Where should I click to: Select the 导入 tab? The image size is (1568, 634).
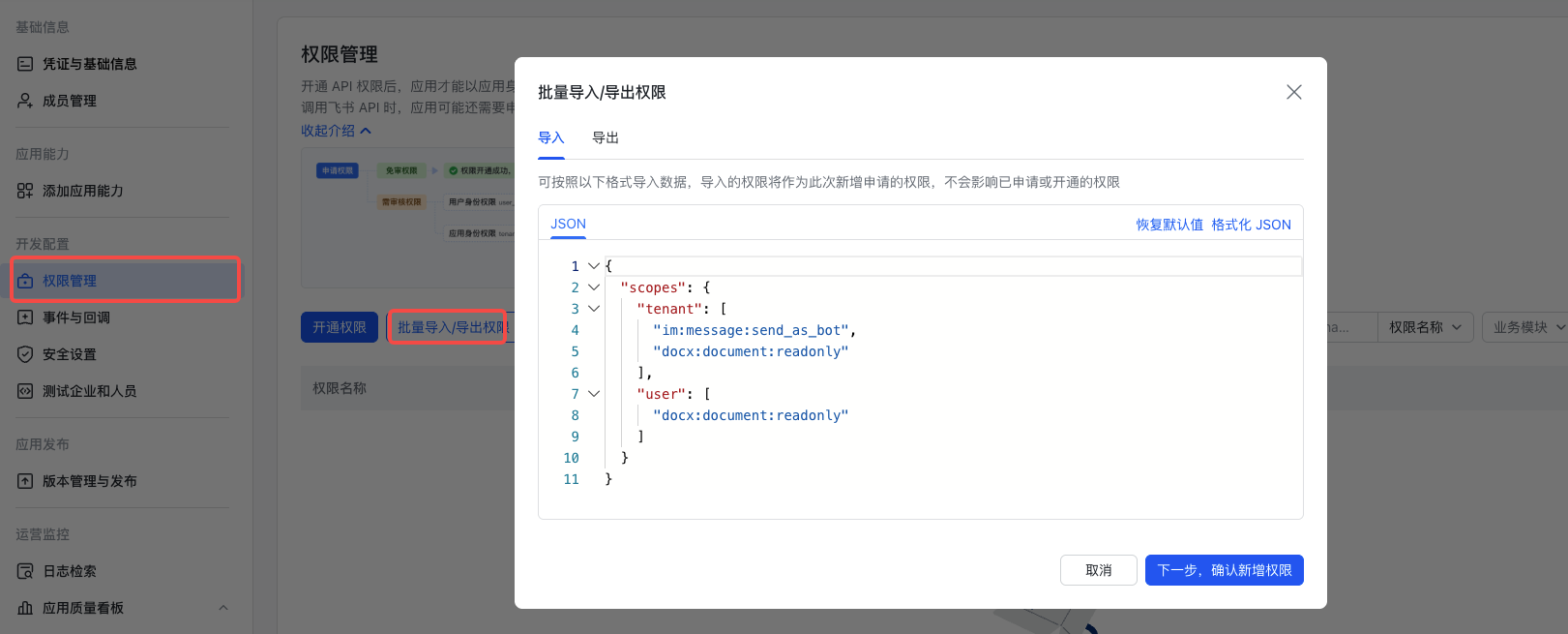click(551, 137)
